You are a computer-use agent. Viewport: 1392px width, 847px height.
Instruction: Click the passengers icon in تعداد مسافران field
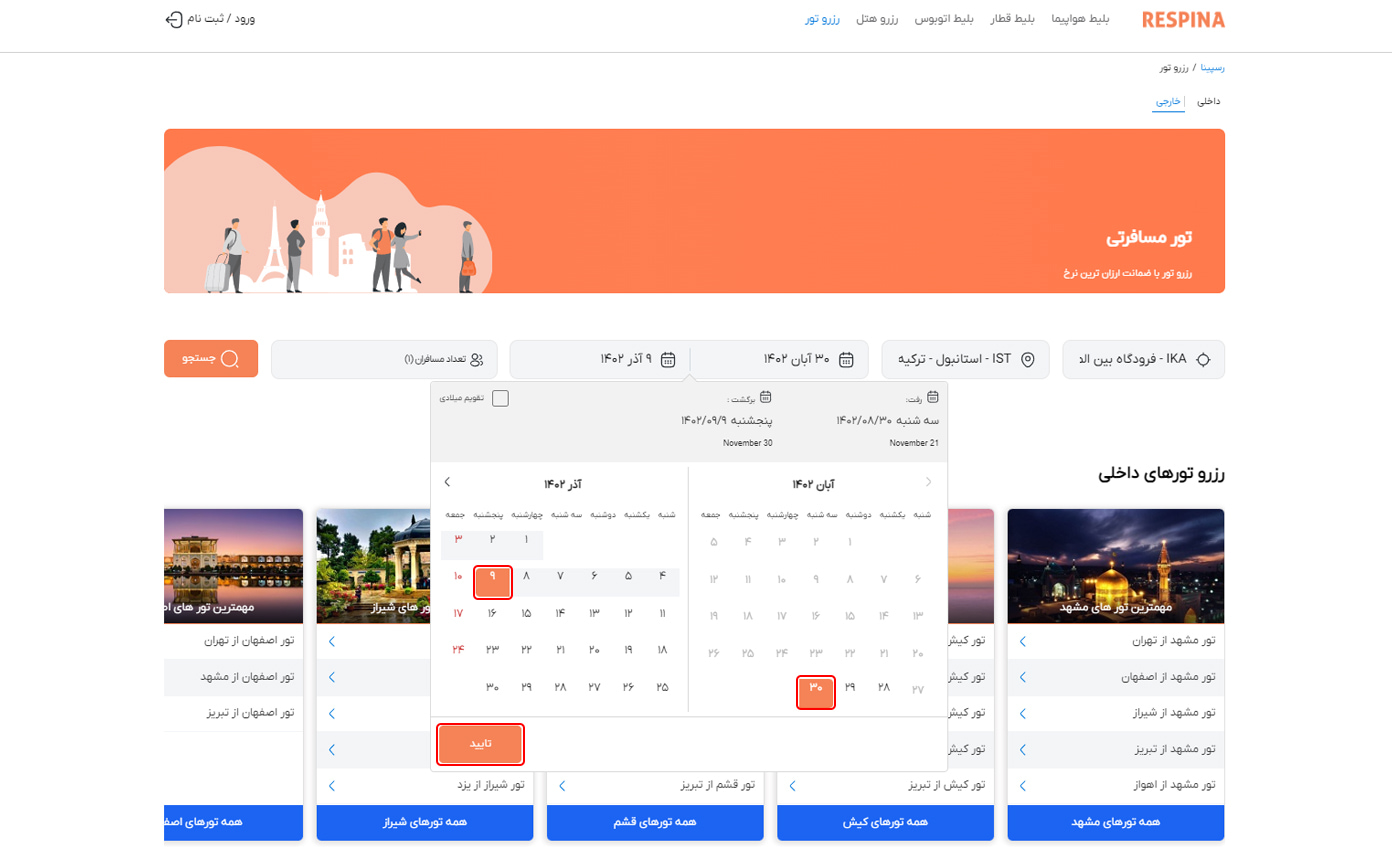point(477,360)
